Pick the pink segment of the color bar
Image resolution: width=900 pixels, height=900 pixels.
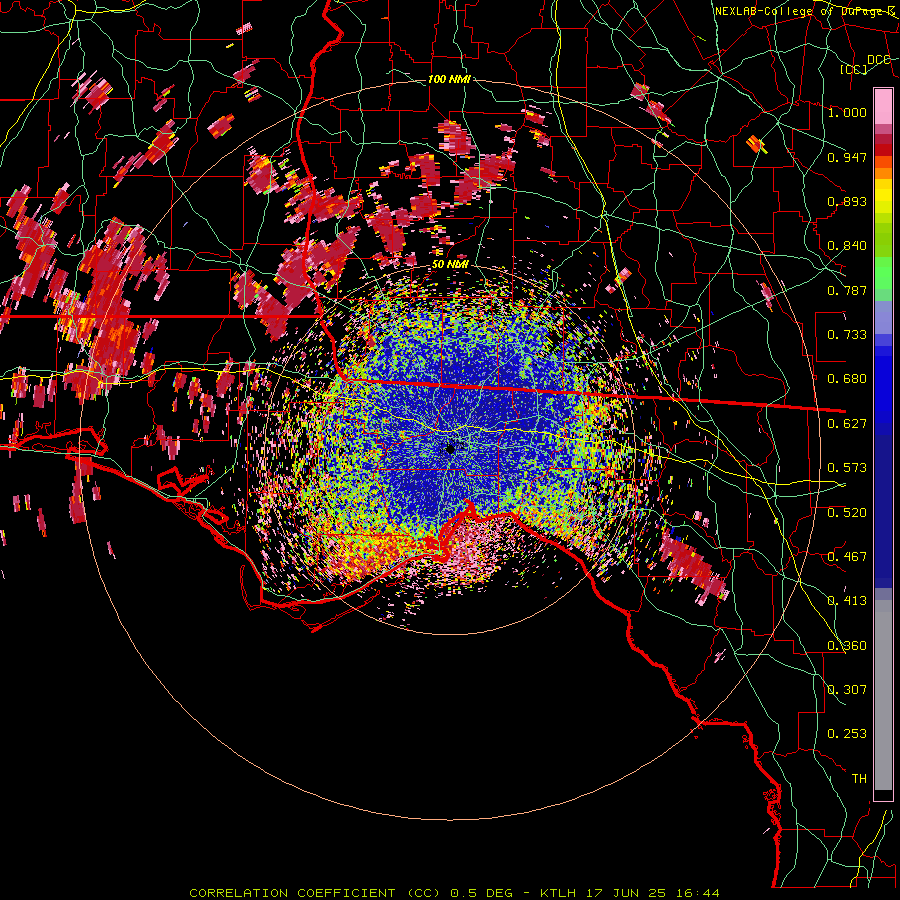tap(883, 106)
